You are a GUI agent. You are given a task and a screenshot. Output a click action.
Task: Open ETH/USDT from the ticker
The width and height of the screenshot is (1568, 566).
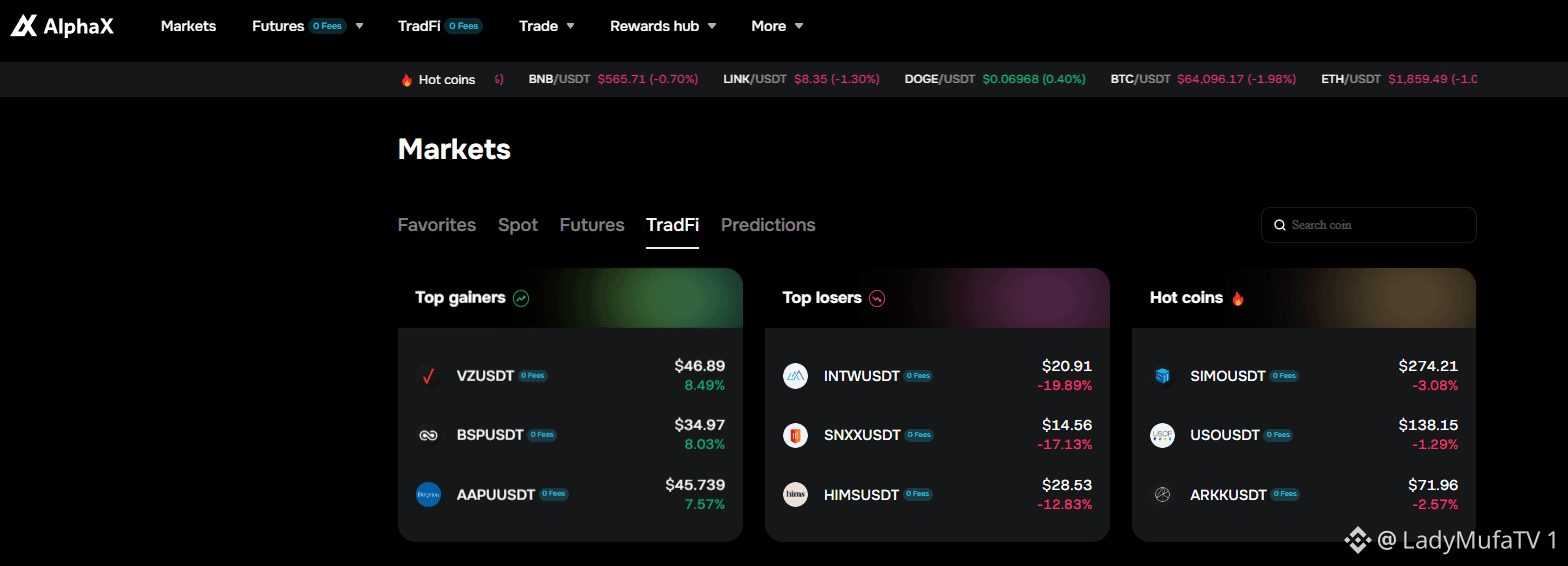tap(1399, 79)
